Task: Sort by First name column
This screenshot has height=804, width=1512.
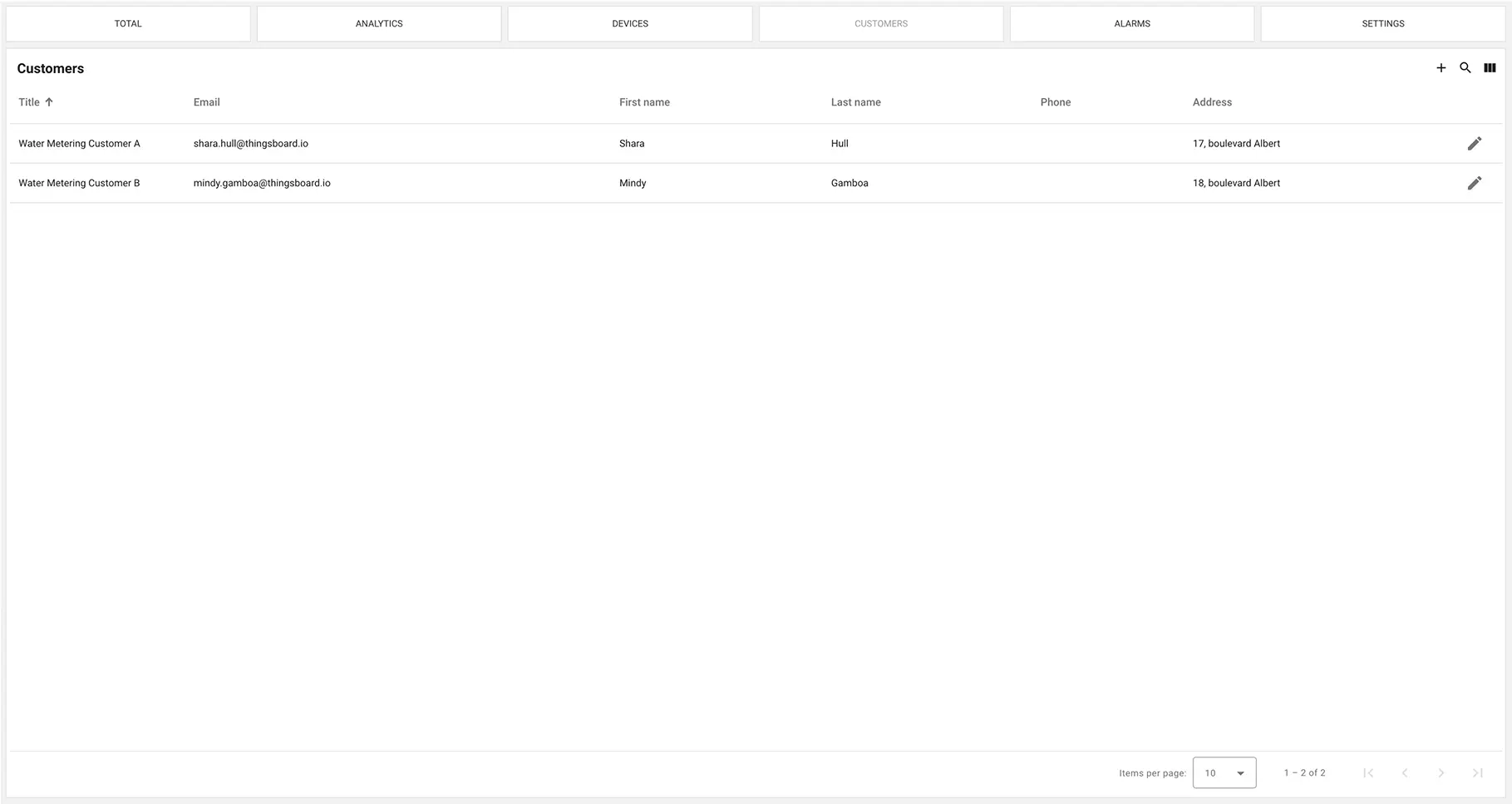Action: click(644, 102)
